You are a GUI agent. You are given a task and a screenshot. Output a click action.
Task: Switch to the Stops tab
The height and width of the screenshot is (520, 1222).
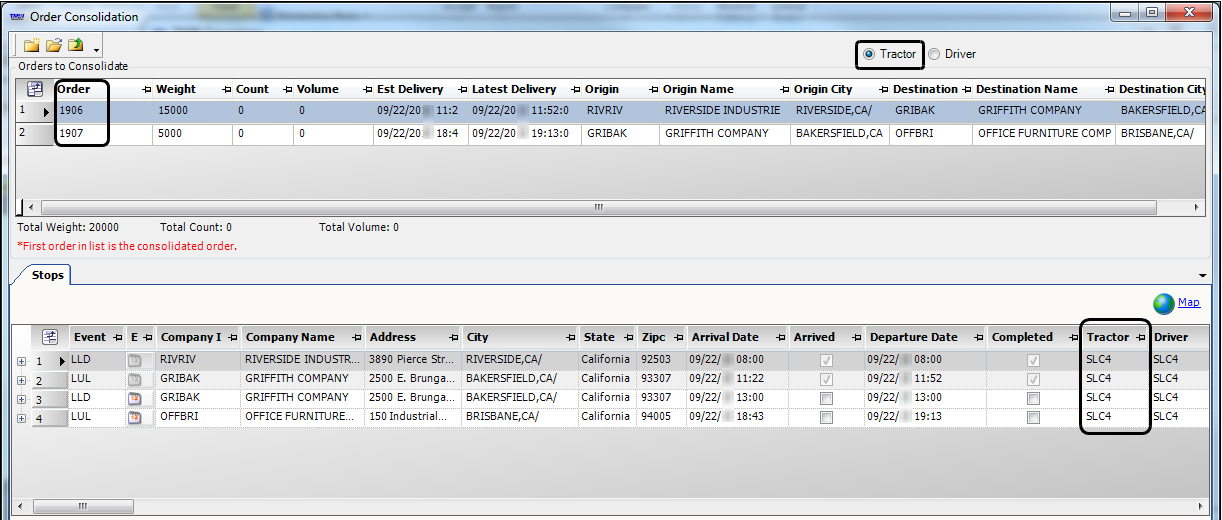pyautogui.click(x=47, y=275)
